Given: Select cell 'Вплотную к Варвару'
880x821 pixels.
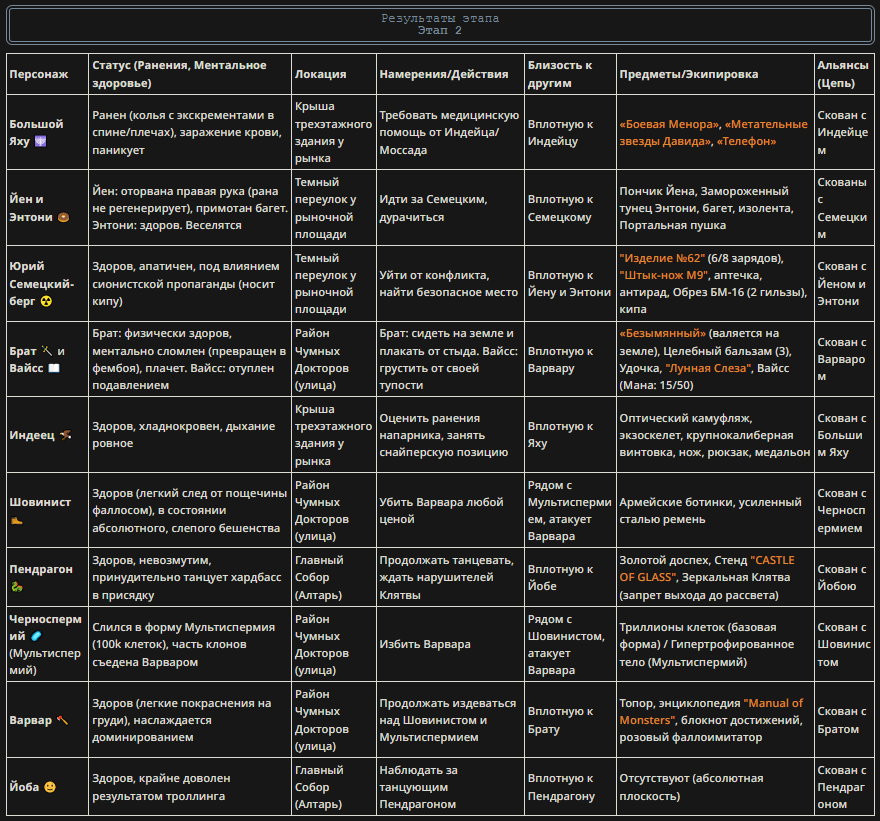Looking at the screenshot, I should [x=570, y=359].
